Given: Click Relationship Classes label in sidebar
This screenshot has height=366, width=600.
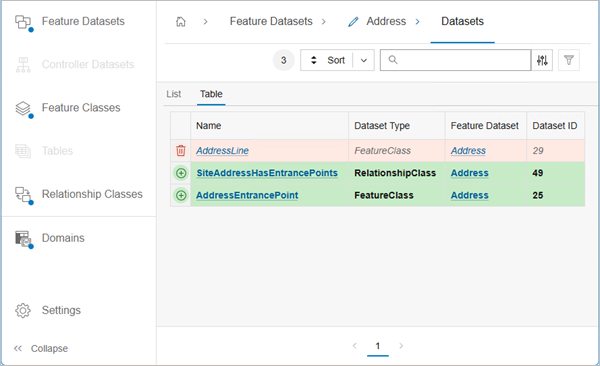Looking at the screenshot, I should (92, 194).
